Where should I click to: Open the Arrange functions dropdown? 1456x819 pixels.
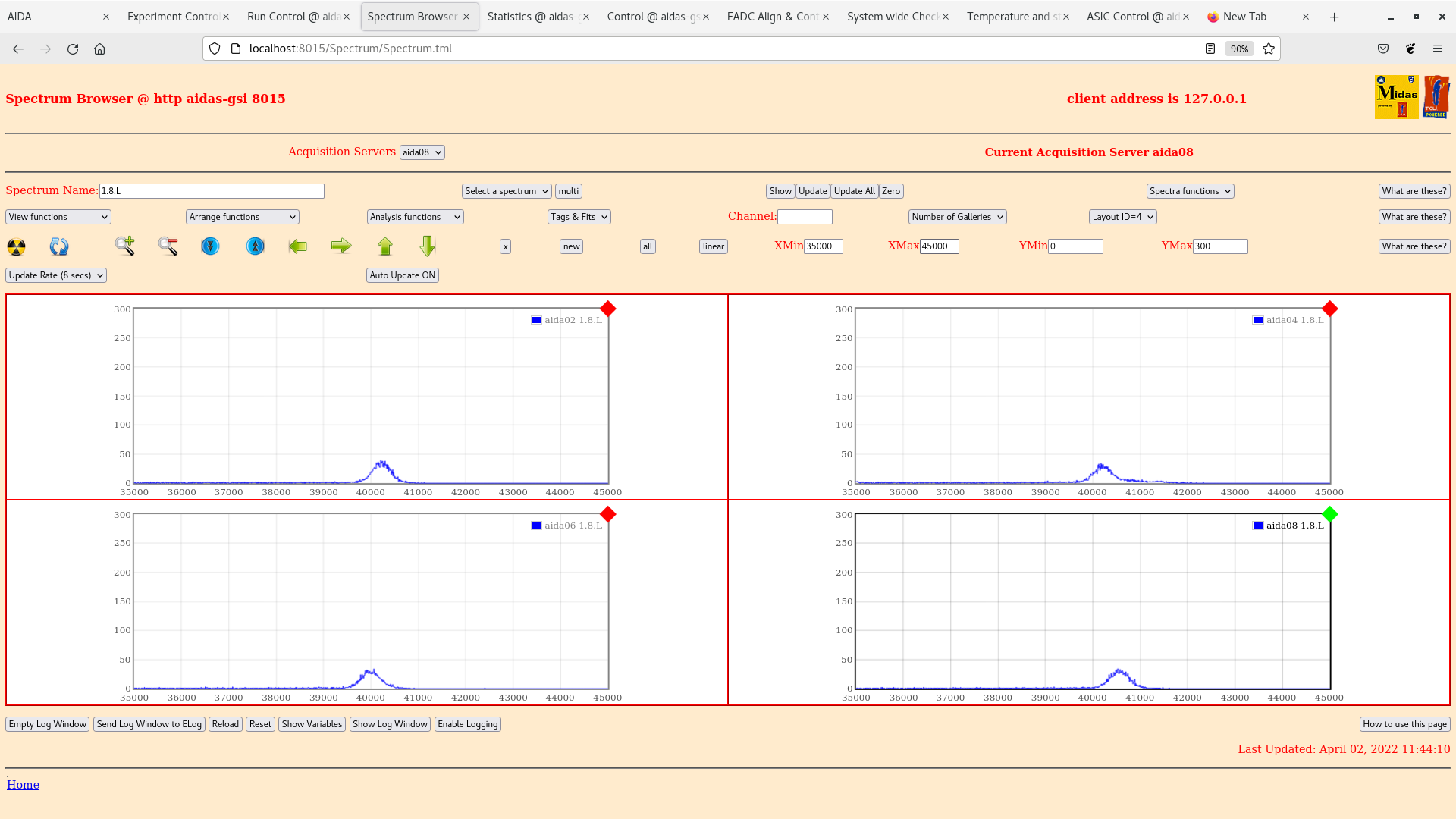(x=243, y=217)
